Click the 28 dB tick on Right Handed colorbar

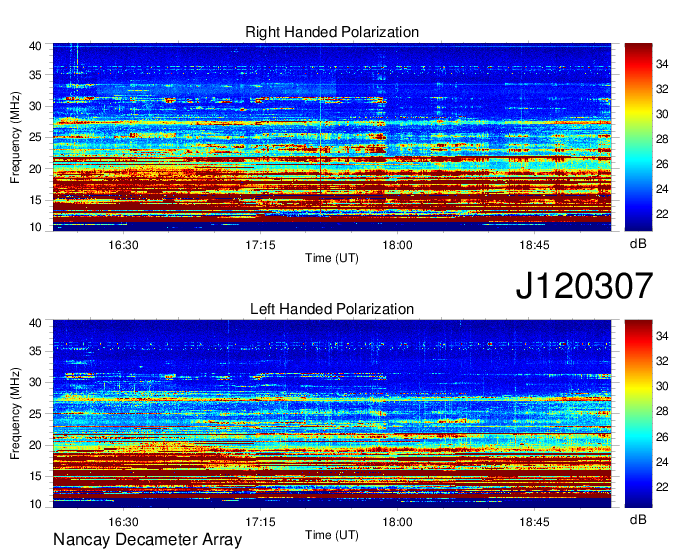click(662, 139)
